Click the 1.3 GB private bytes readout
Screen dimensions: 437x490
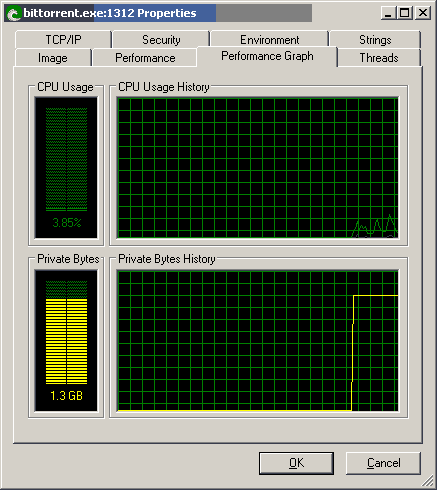click(x=66, y=396)
